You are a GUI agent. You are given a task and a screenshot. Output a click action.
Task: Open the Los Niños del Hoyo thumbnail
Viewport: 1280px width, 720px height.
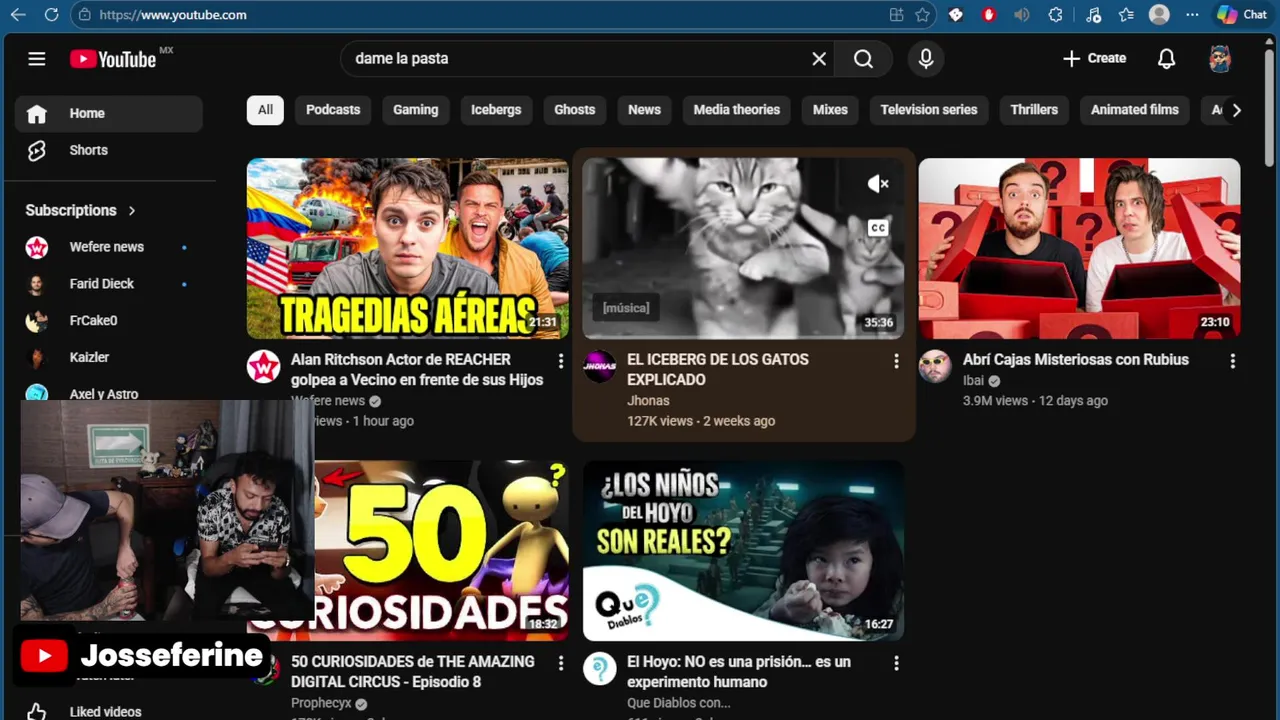coord(743,550)
